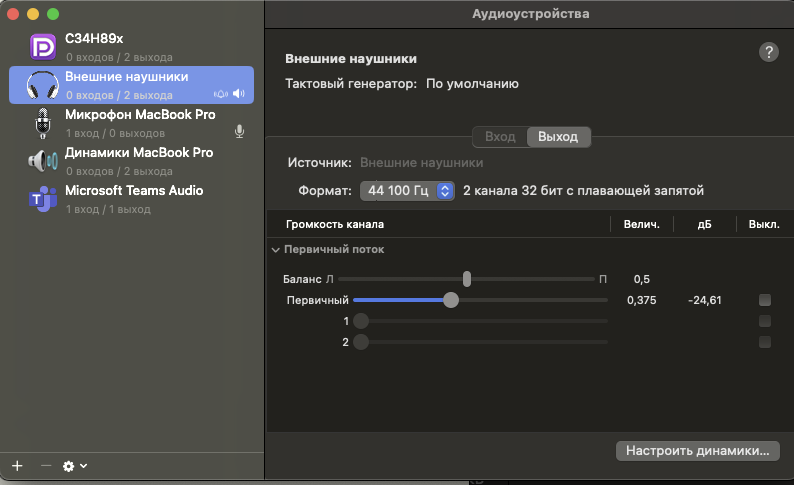Toggle mute checkbox for channel 1
The height and width of the screenshot is (485, 794).
(765, 321)
